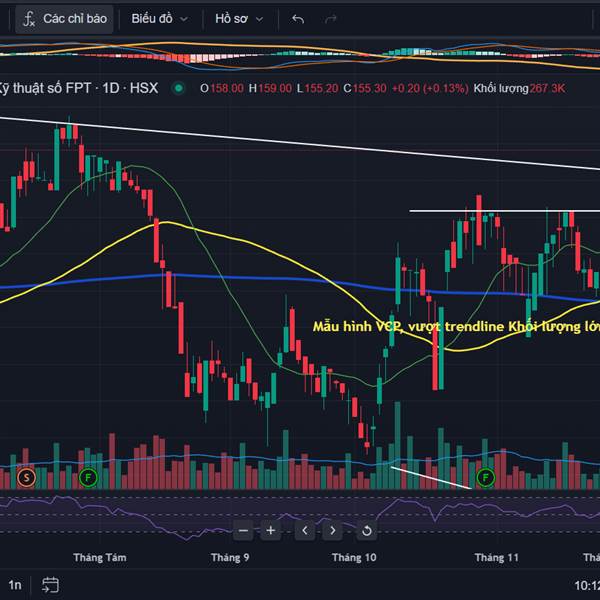
Task: Click the Tháng Tám time axis label
Action: (100, 558)
